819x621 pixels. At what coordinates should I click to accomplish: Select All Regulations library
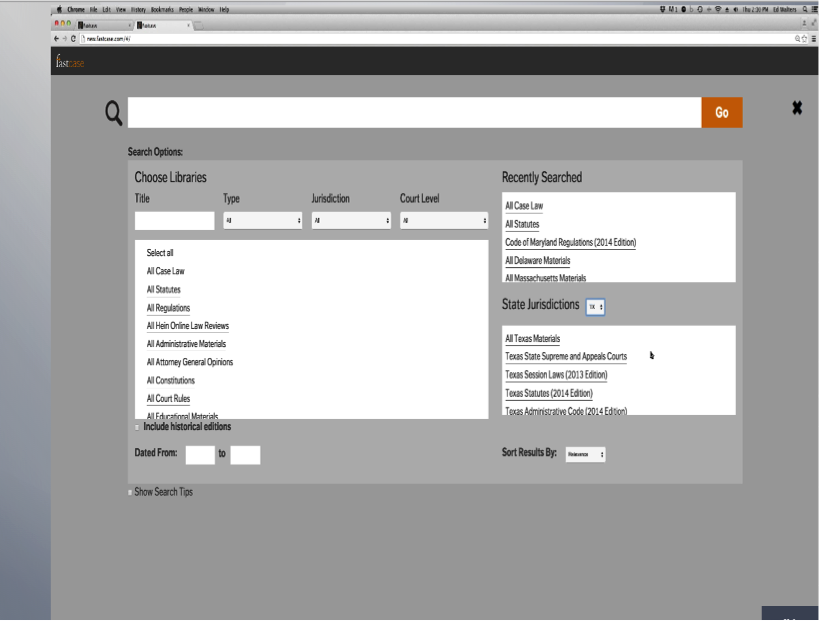(168, 308)
